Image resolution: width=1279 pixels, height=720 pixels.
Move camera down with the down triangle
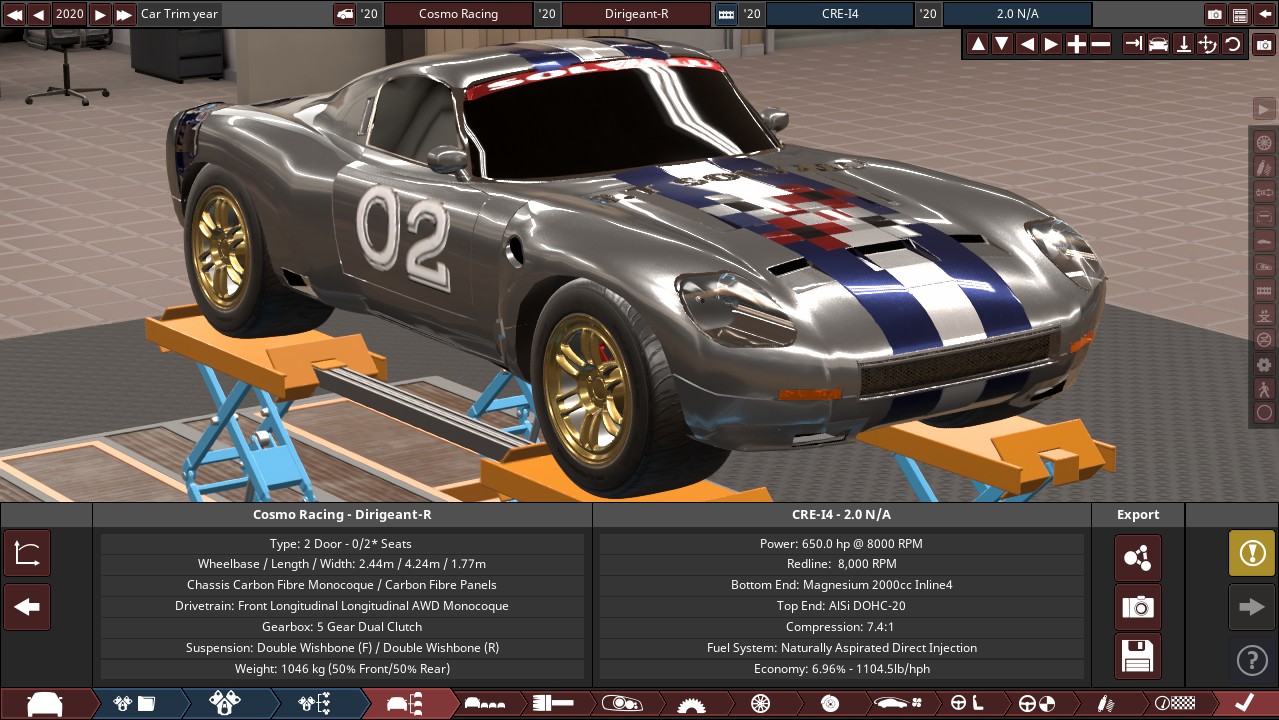coord(1002,44)
